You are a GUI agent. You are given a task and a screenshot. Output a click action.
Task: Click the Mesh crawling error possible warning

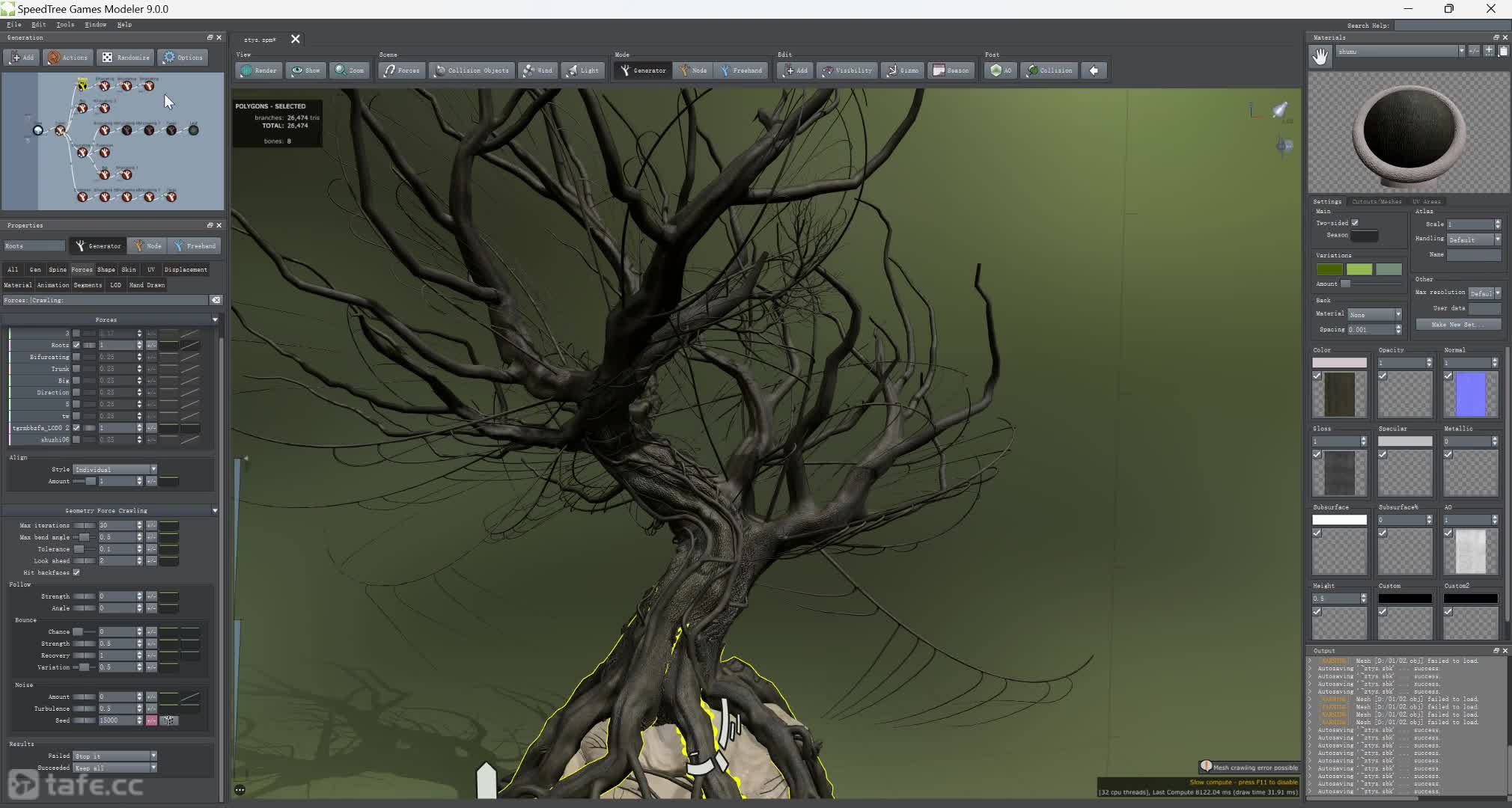pyautogui.click(x=1249, y=767)
